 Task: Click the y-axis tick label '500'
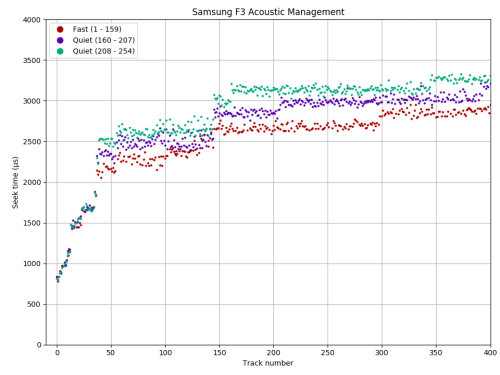click(34, 304)
